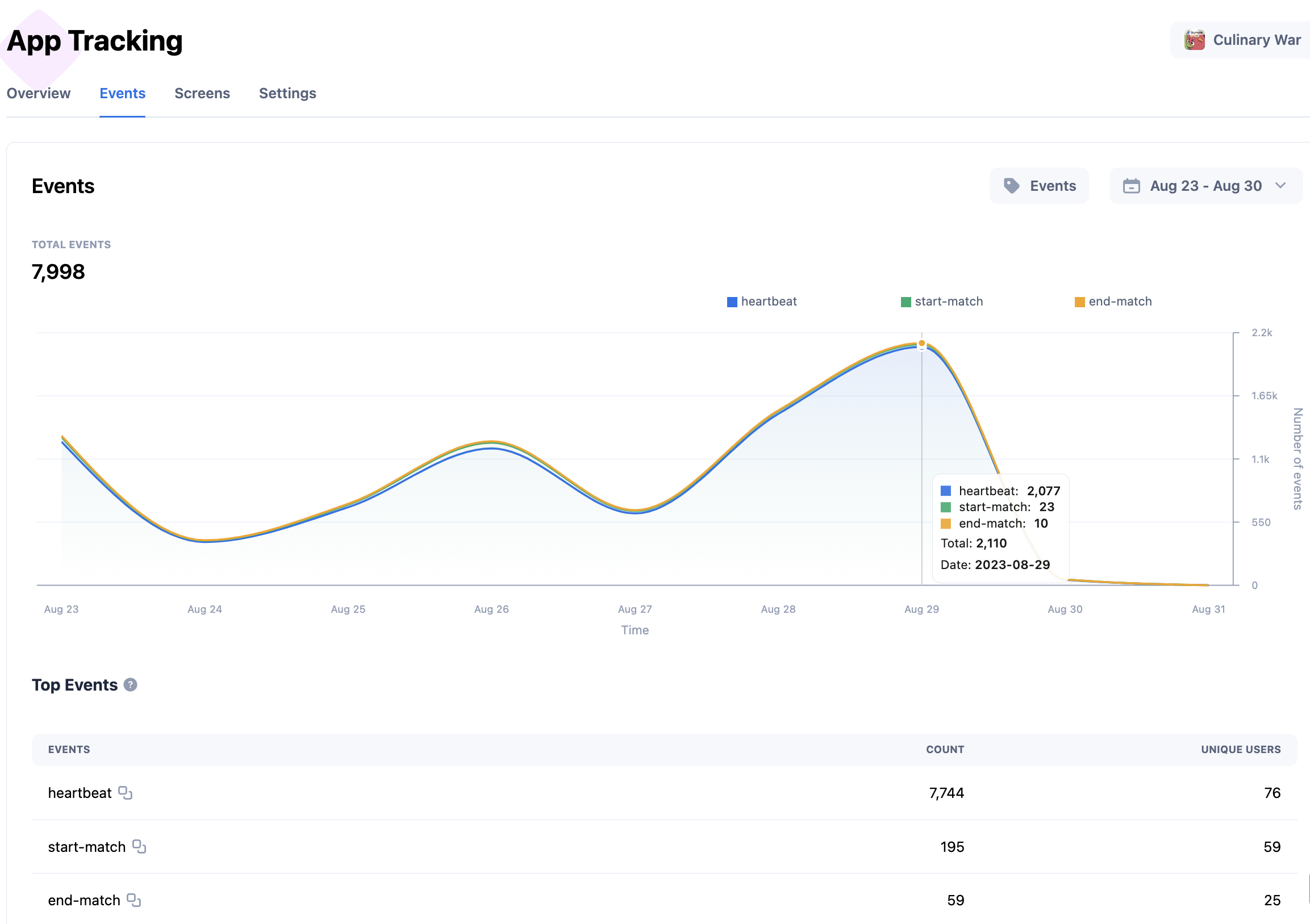Sort by the COUNT column header
The width and height of the screenshot is (1310, 924).
pos(944,750)
